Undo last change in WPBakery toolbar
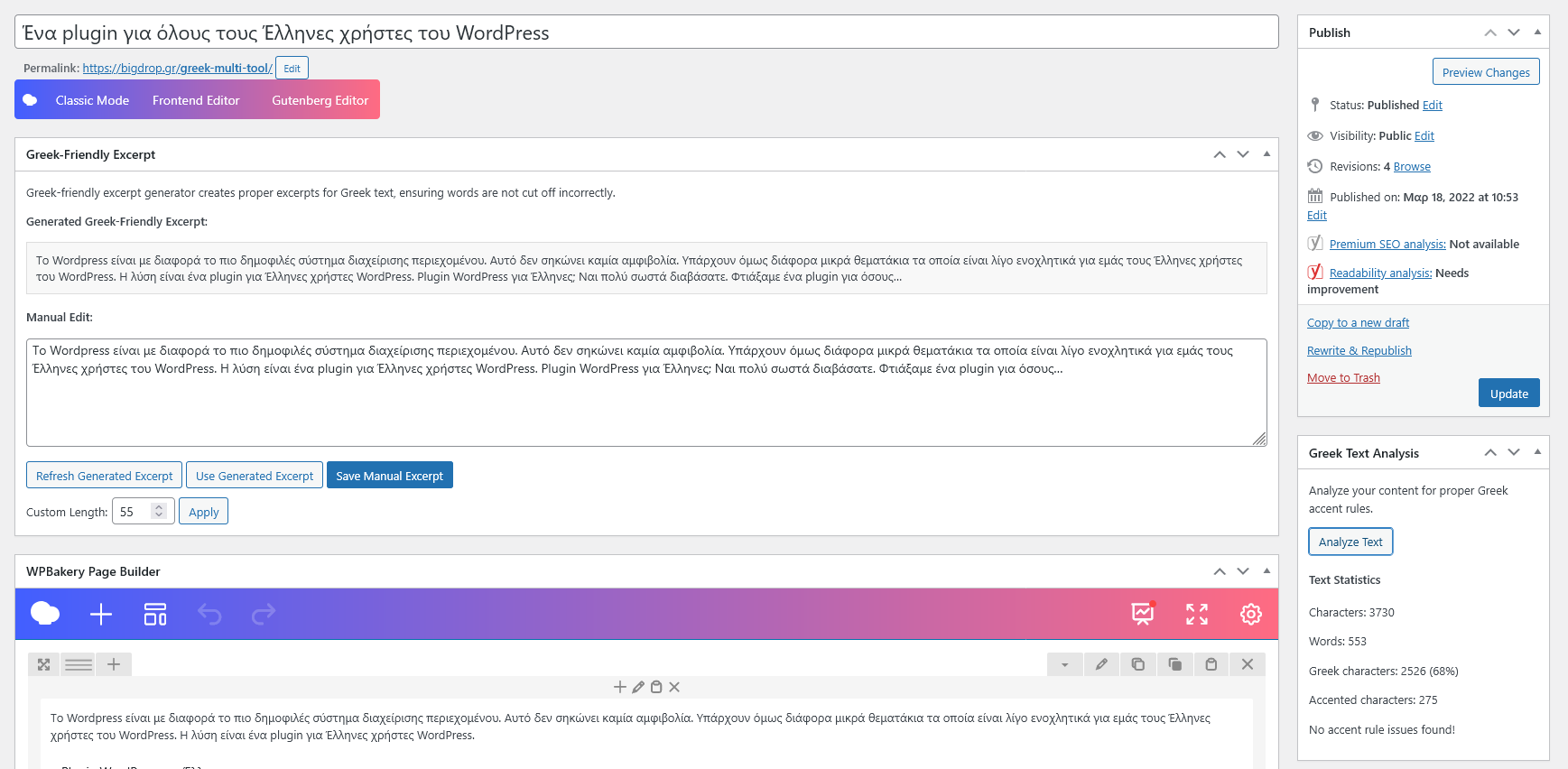Screen dimensions: 1568x769 [x=209, y=615]
